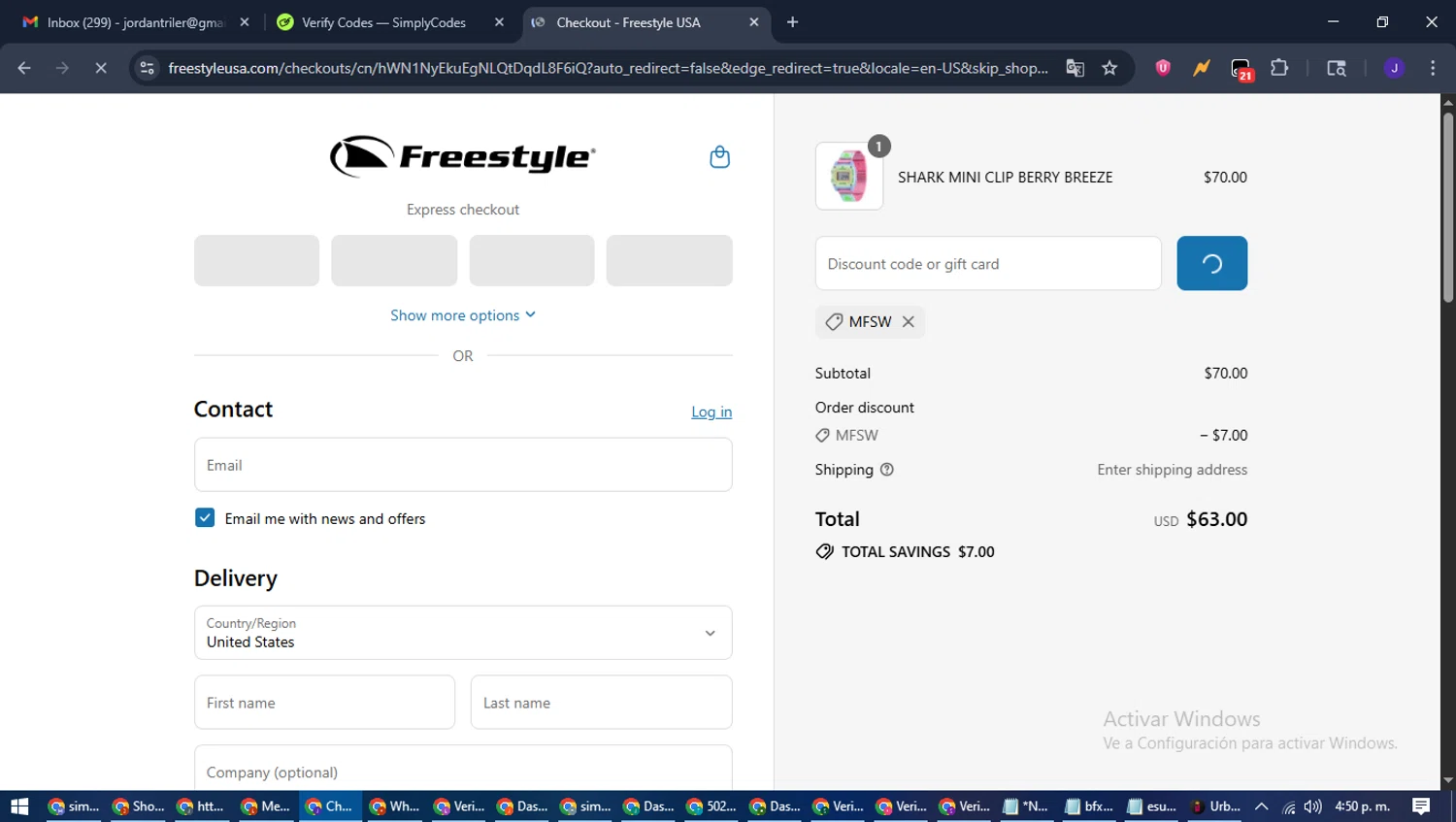Click the translate page icon

pos(1075,68)
